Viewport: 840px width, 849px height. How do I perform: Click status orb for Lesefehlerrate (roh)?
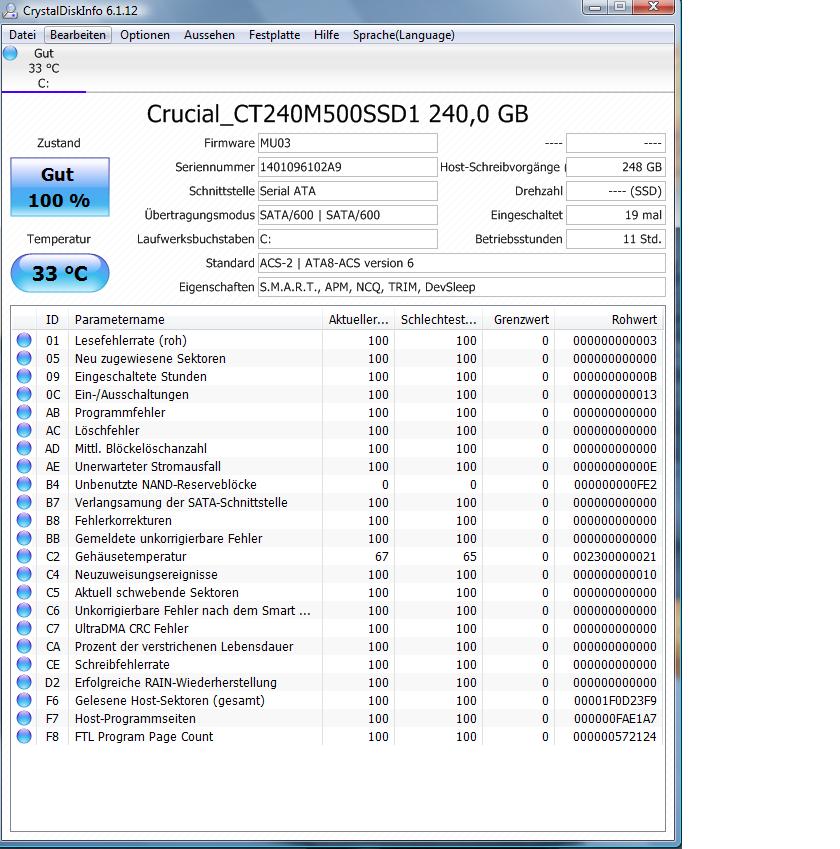(24, 340)
